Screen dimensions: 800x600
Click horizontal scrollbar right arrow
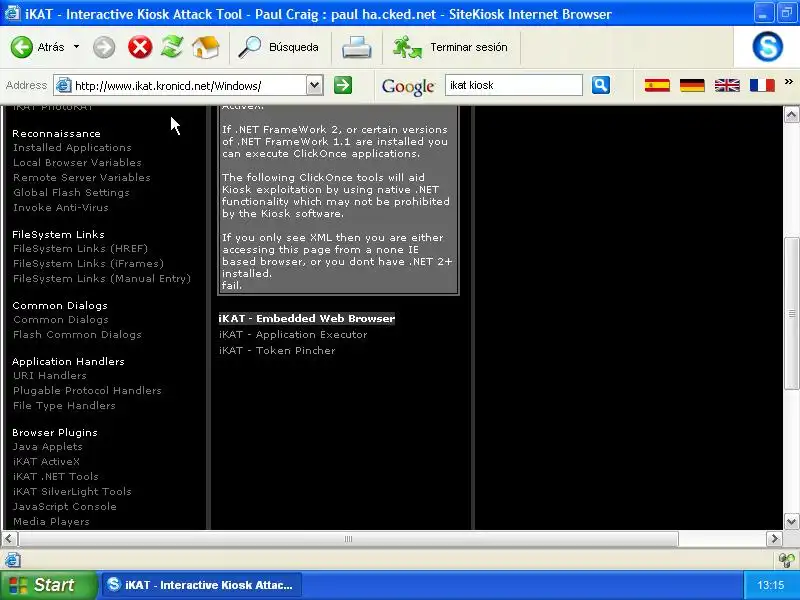click(774, 539)
